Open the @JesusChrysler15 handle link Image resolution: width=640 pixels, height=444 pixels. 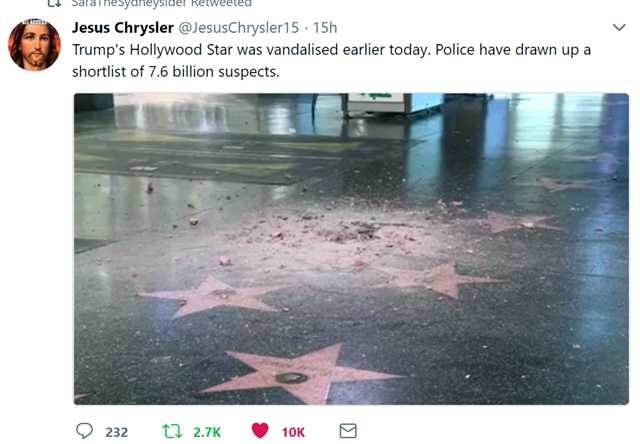pos(239,28)
